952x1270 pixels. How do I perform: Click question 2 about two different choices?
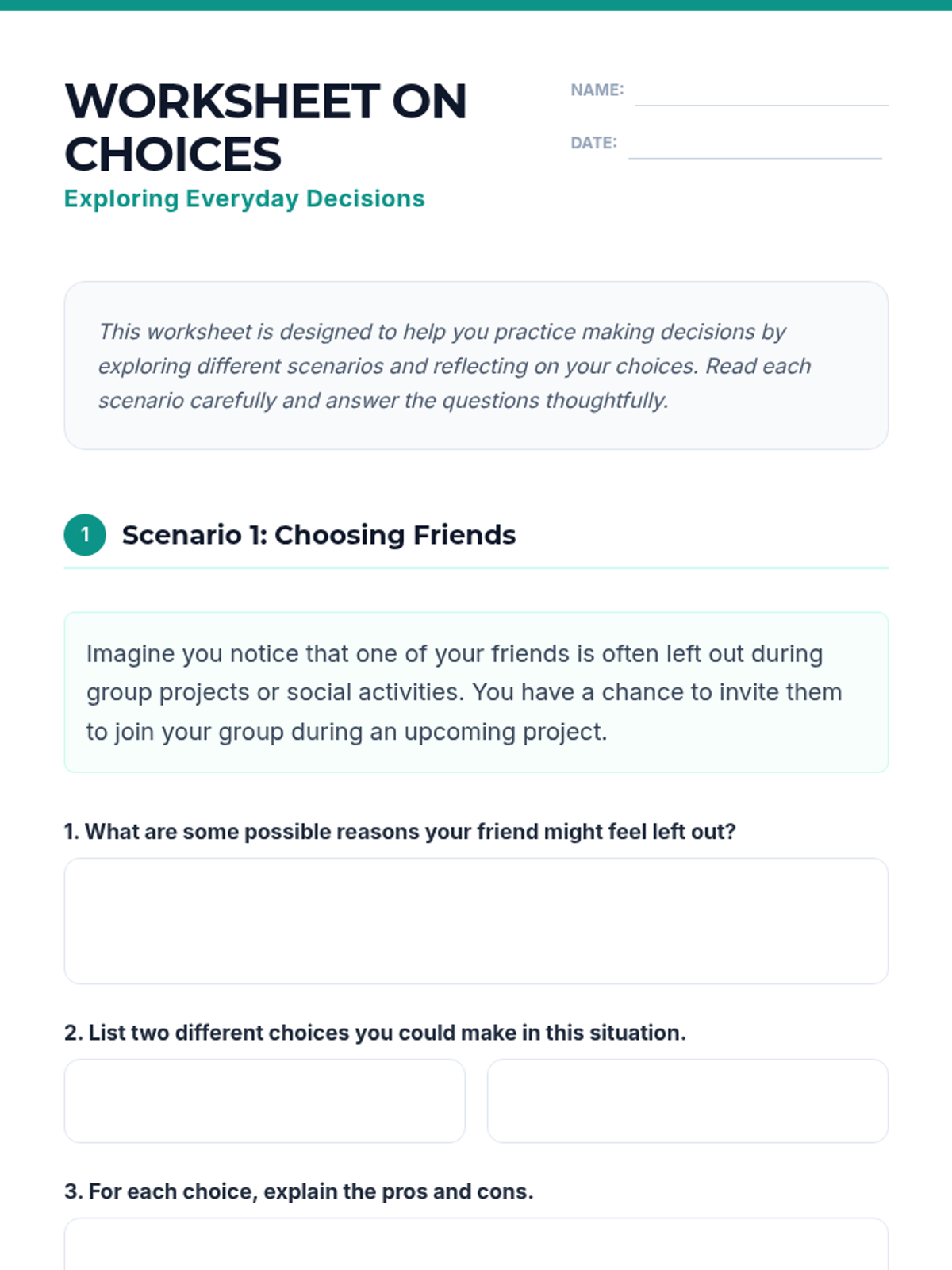(x=375, y=1033)
